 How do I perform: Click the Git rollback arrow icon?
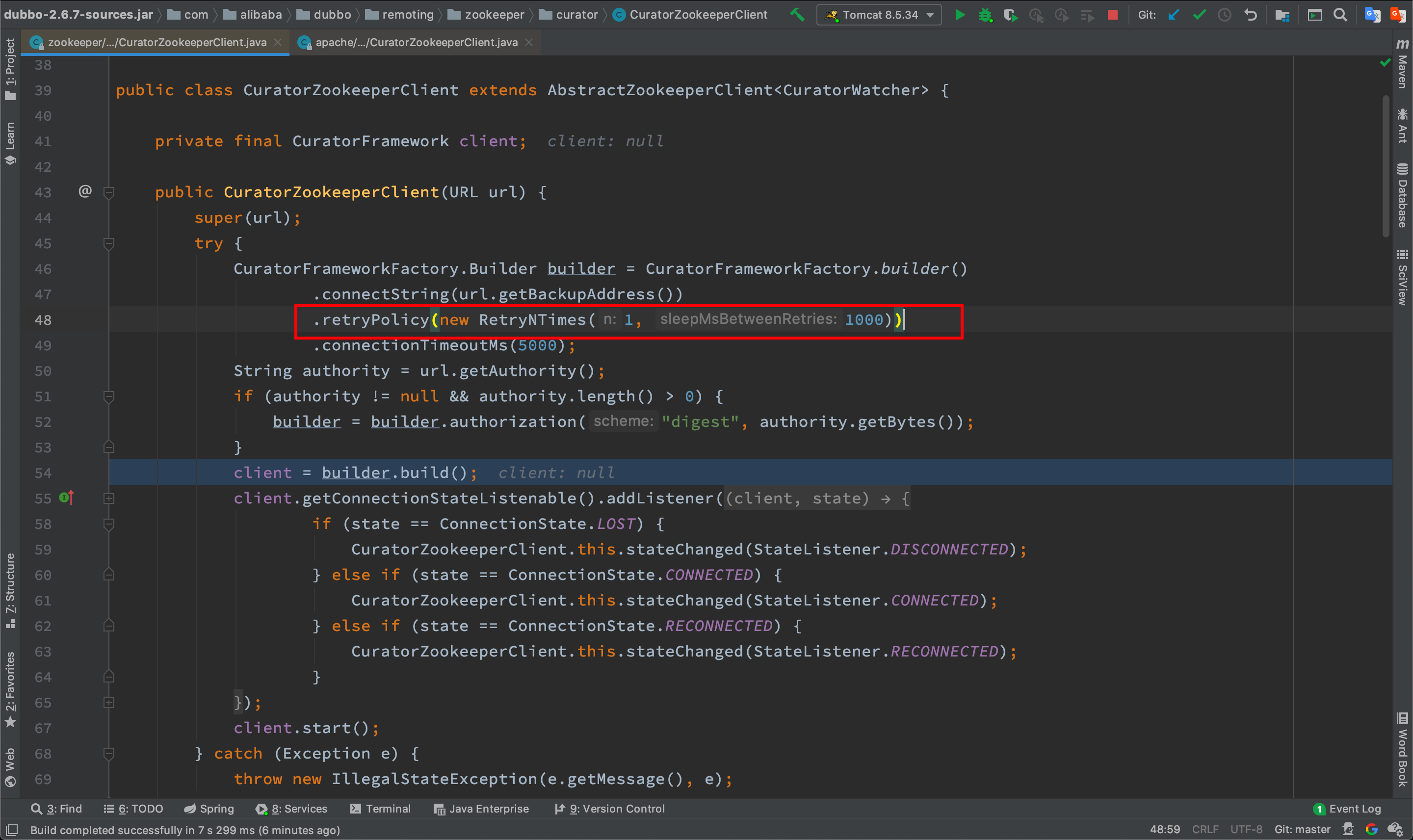tap(1251, 15)
